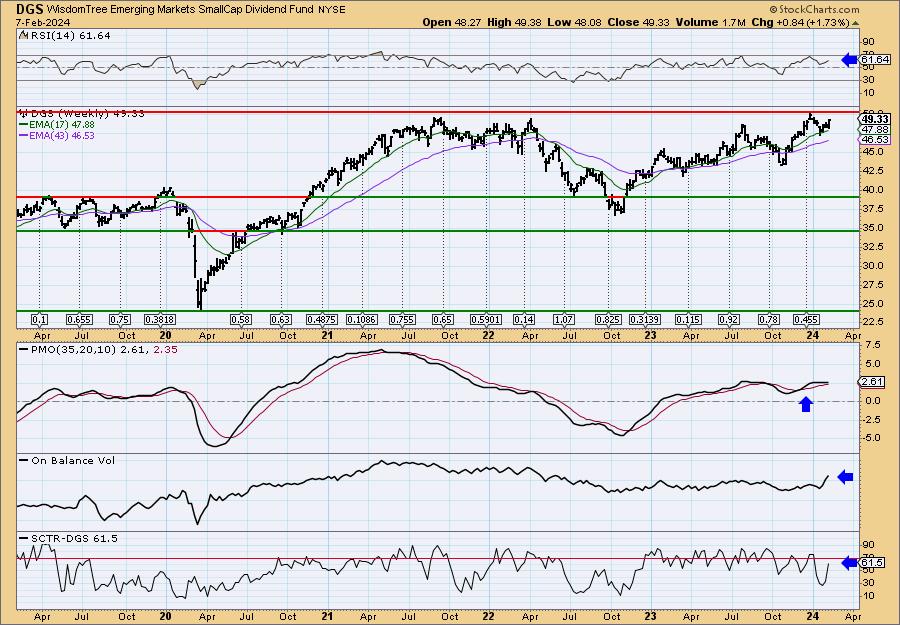Screen dimensions: 900x625
Task: Click the bar icon before DGS (Weekly)
Action: pos(22,113)
